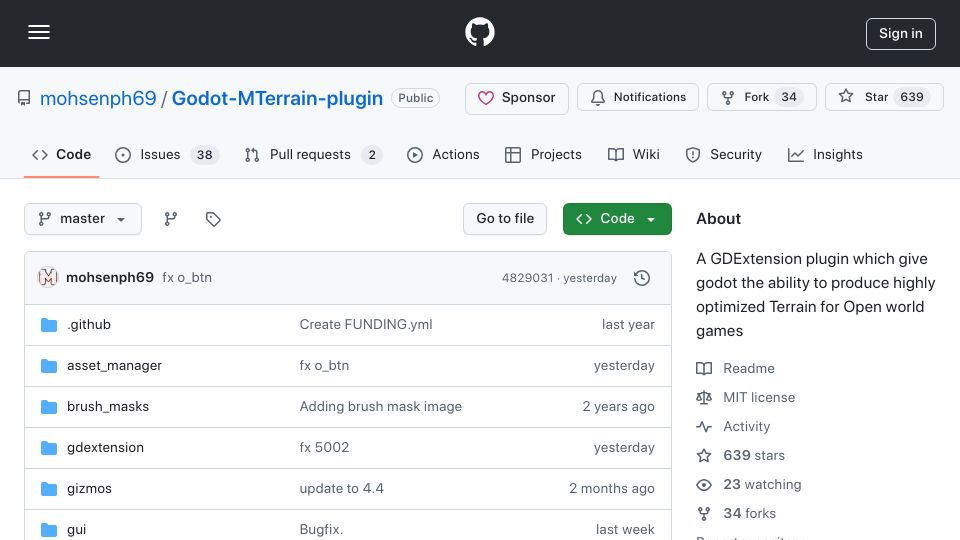The image size is (960, 540).
Task: Click the '2 months ago' timestamp
Action: (612, 489)
